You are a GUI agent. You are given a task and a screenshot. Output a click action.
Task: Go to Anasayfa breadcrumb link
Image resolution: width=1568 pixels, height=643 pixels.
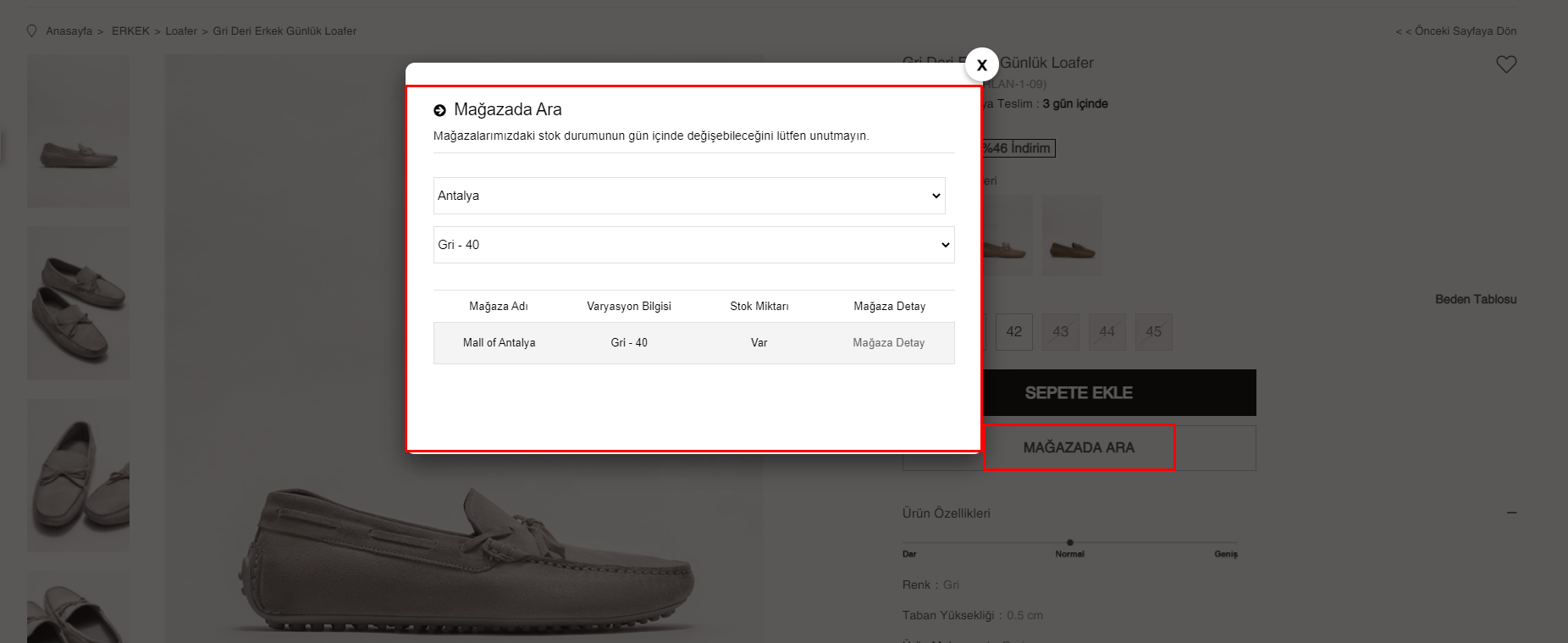point(69,31)
